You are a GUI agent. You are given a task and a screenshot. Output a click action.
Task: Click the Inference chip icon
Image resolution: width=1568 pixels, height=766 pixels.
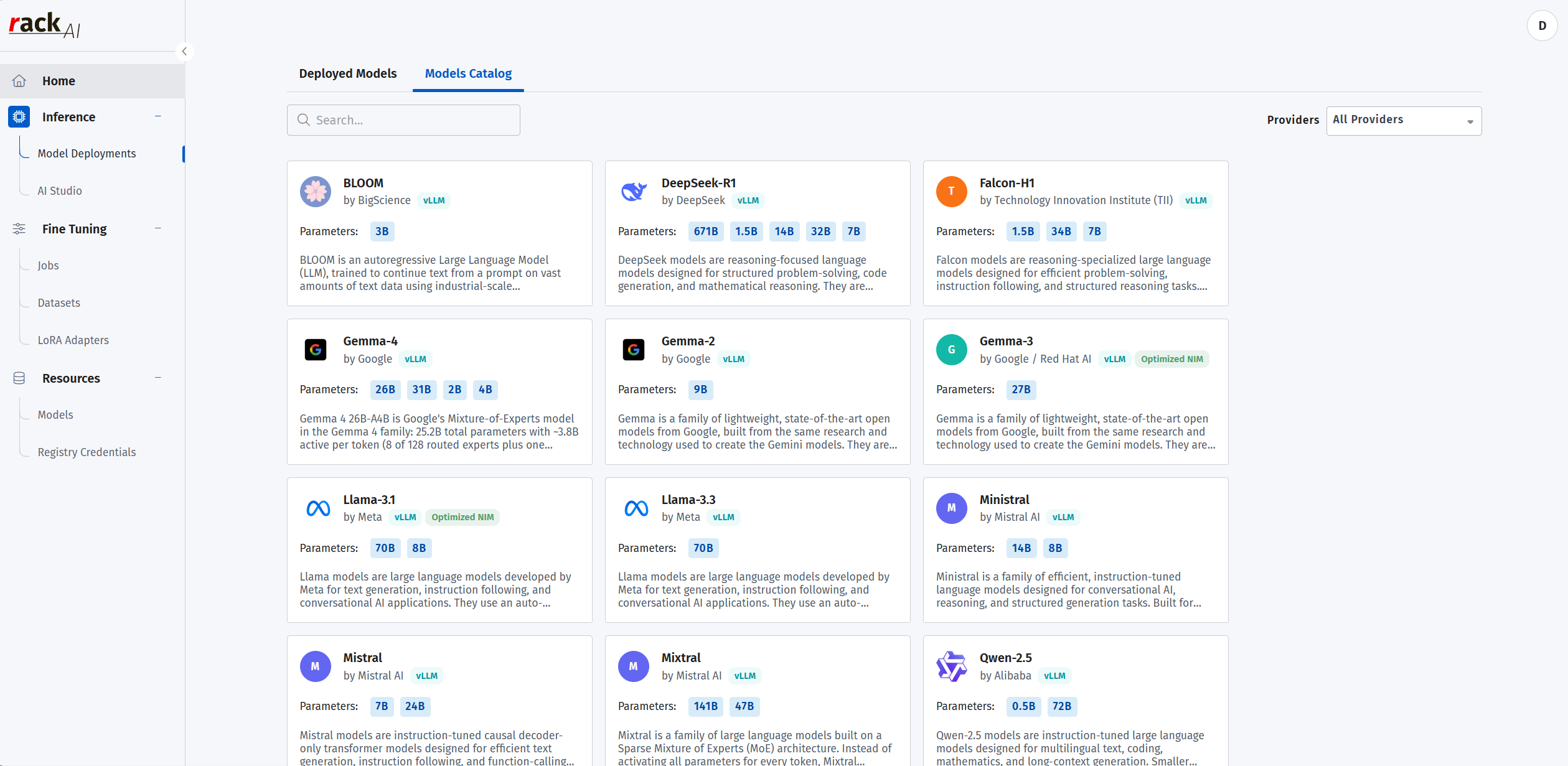19,117
